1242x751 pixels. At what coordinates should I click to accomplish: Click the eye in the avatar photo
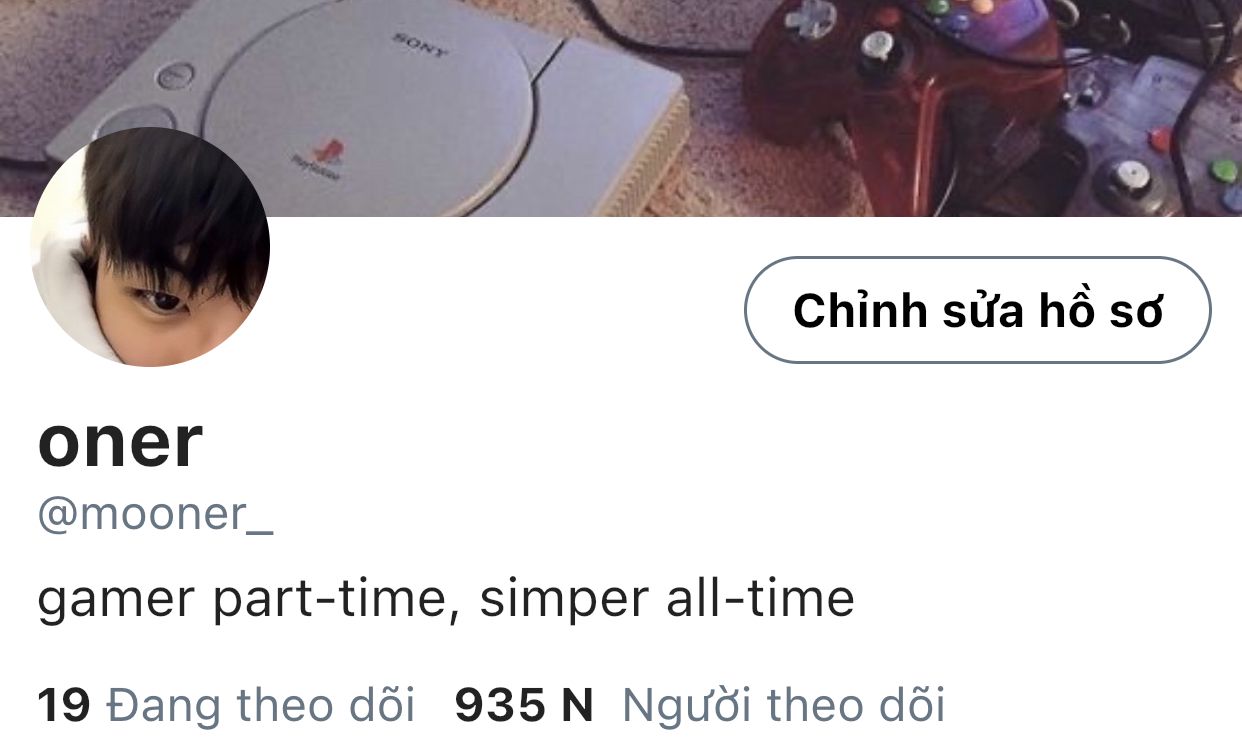[160, 299]
